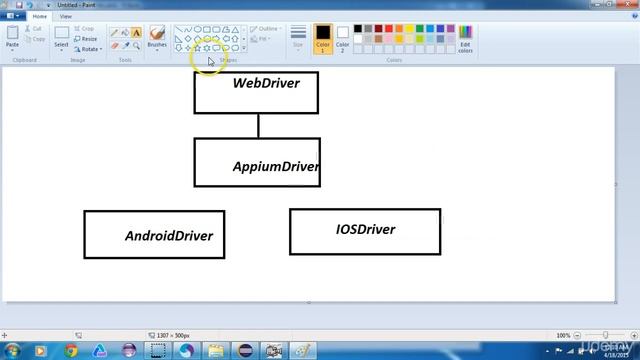640x360 pixels.
Task: Pick the yellow color swatch
Action: (x=409, y=29)
